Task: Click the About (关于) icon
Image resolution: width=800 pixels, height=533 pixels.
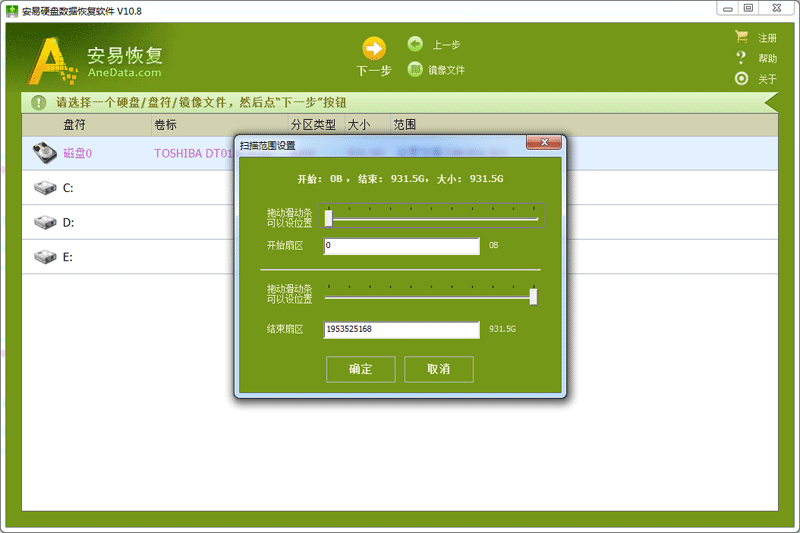Action: 742,79
